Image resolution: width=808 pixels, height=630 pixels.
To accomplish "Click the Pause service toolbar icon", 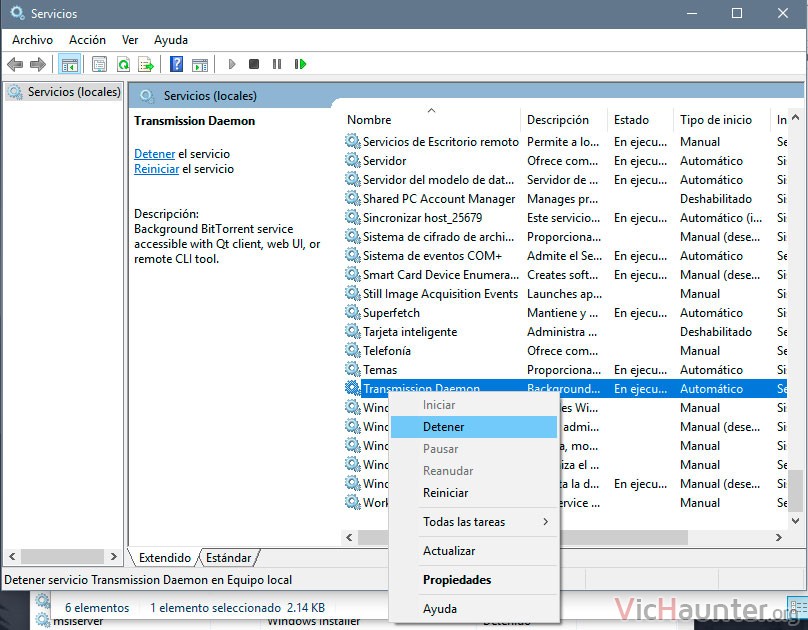I will pyautogui.click(x=277, y=64).
